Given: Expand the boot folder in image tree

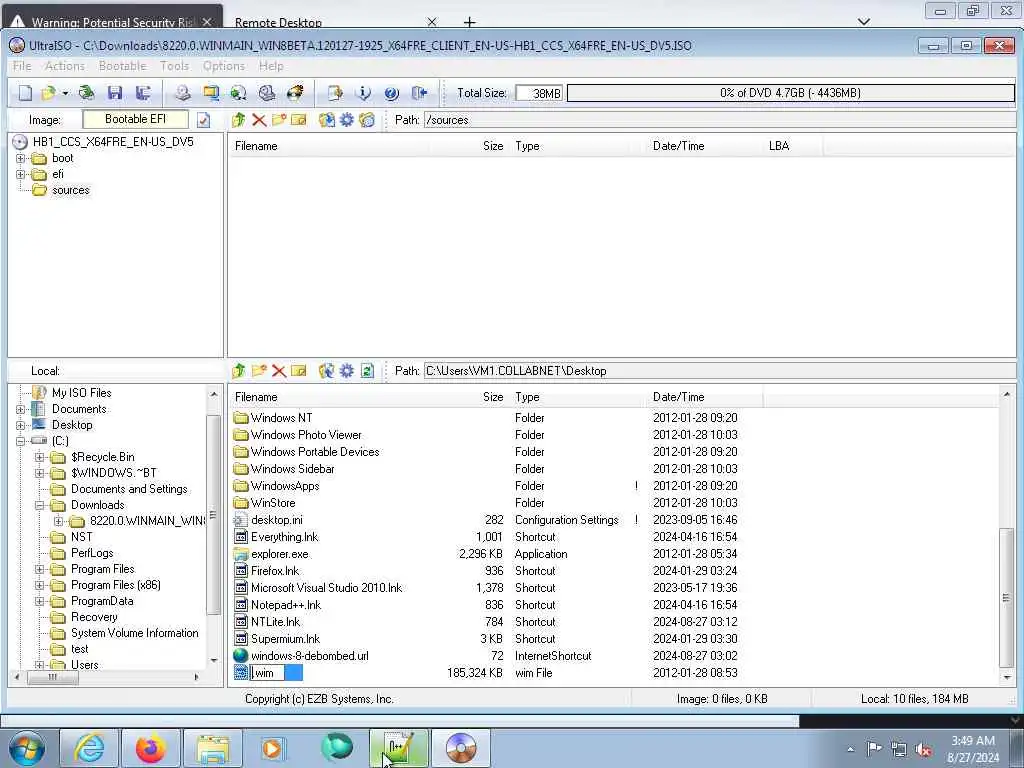Looking at the screenshot, I should coord(20,159).
